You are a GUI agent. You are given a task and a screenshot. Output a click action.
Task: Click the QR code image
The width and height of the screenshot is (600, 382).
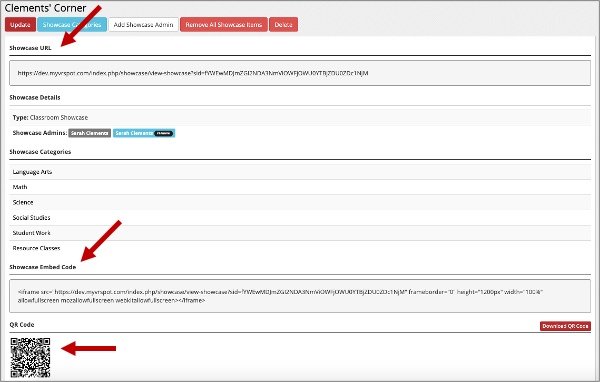point(30,358)
